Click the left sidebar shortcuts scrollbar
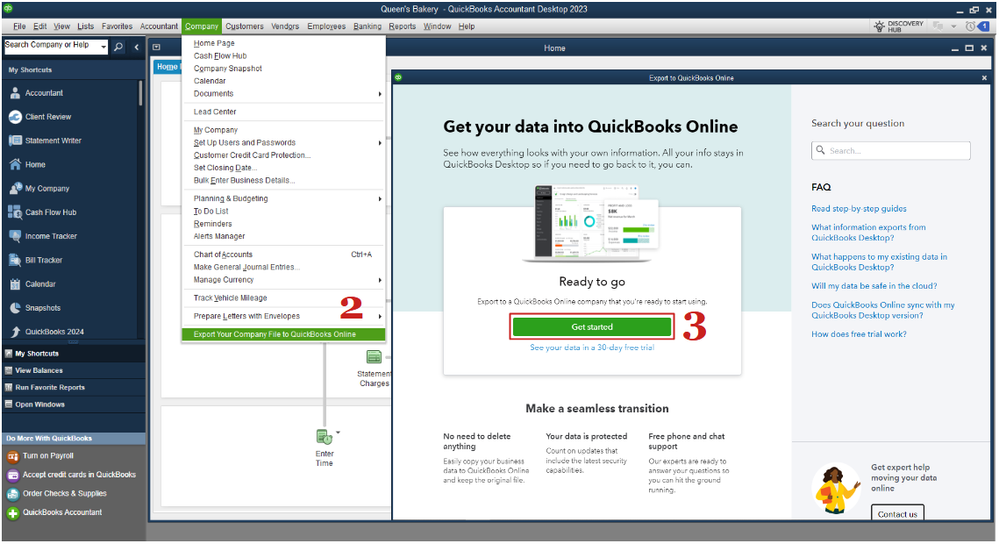 (140, 93)
